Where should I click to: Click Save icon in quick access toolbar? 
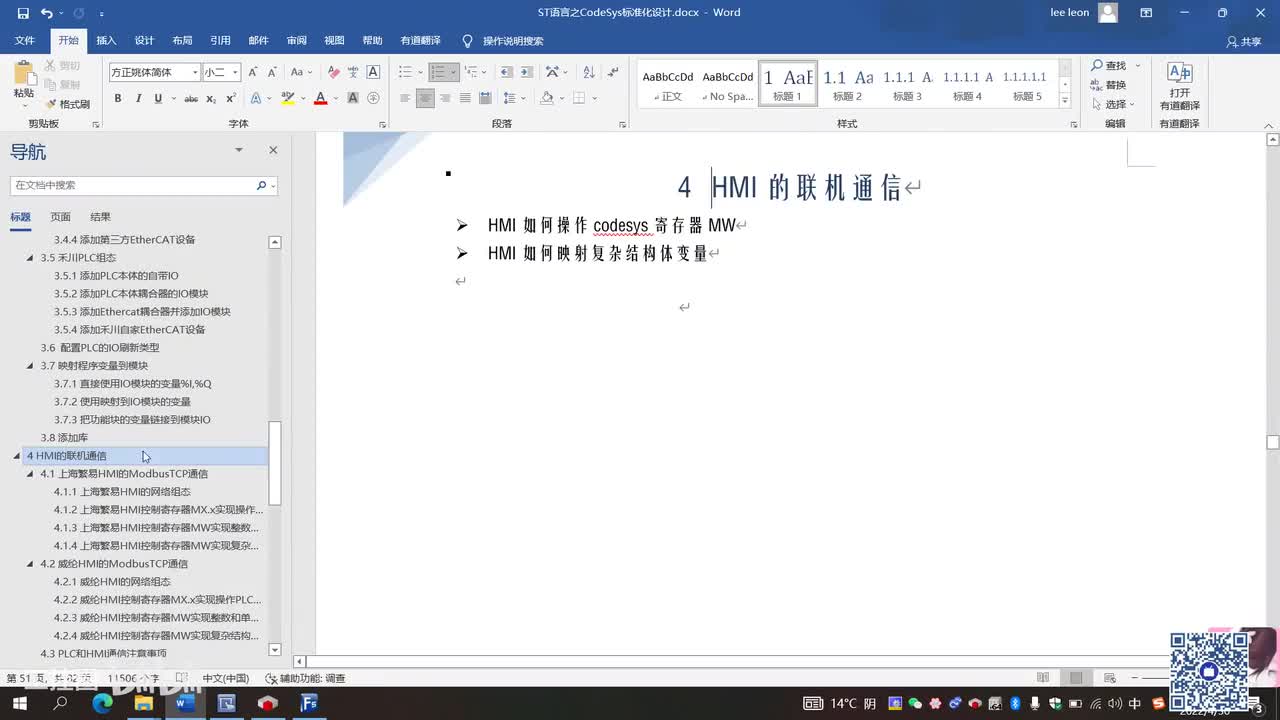[x=23, y=13]
